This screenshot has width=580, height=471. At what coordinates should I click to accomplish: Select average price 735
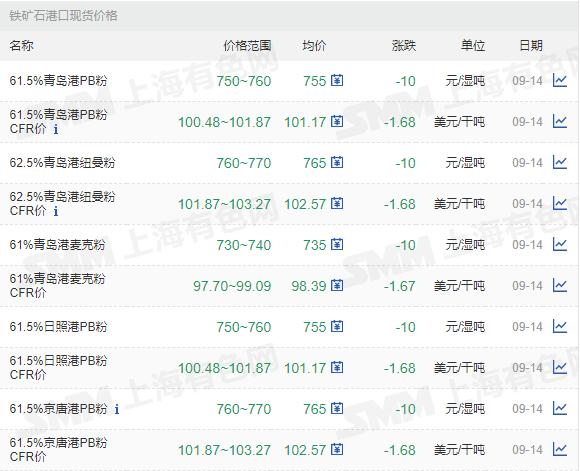tap(315, 245)
